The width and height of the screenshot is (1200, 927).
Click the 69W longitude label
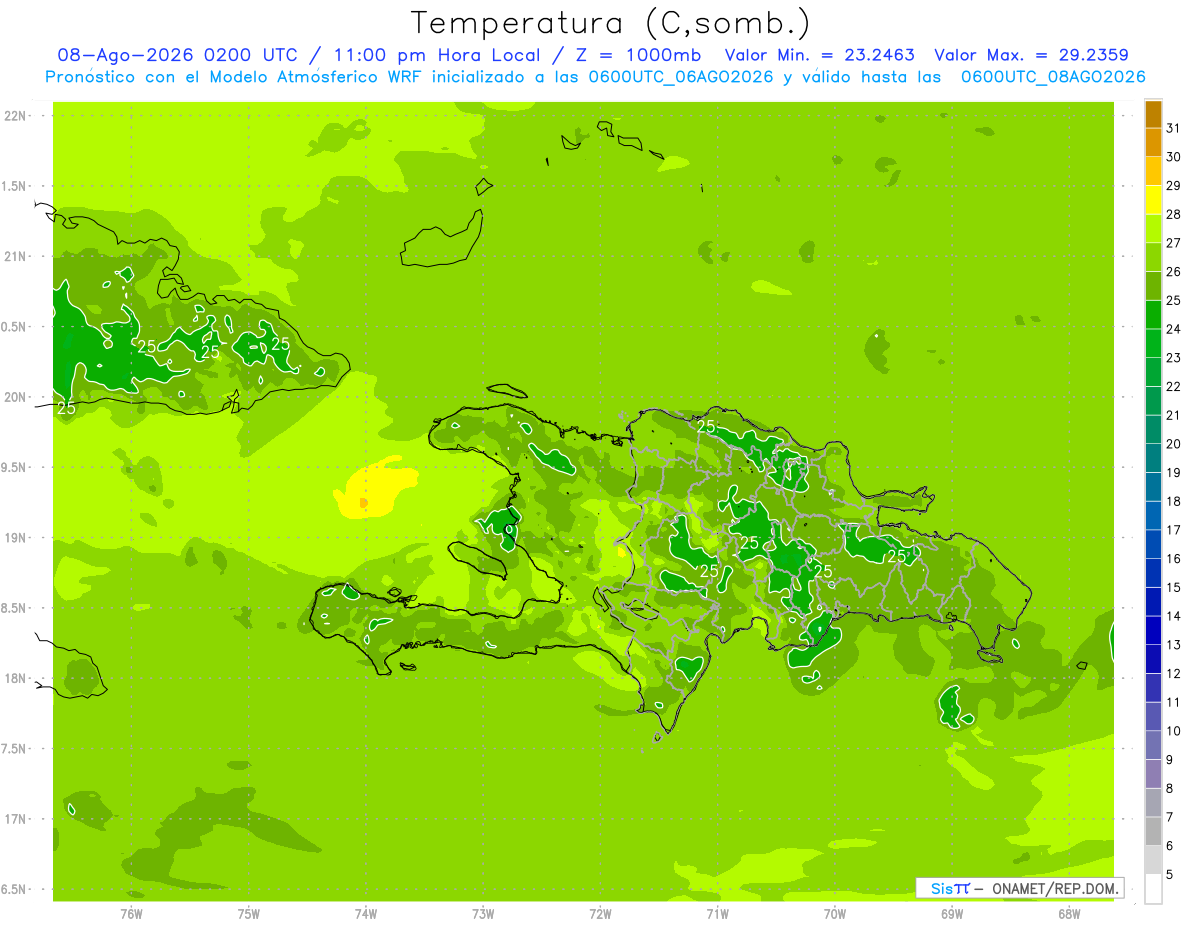(x=952, y=914)
